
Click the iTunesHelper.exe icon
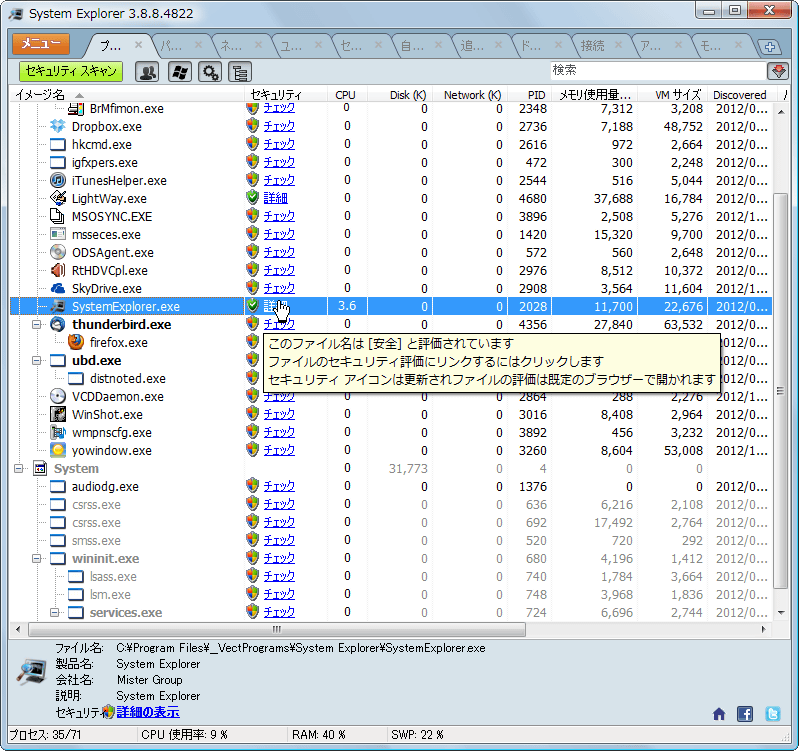(x=58, y=180)
